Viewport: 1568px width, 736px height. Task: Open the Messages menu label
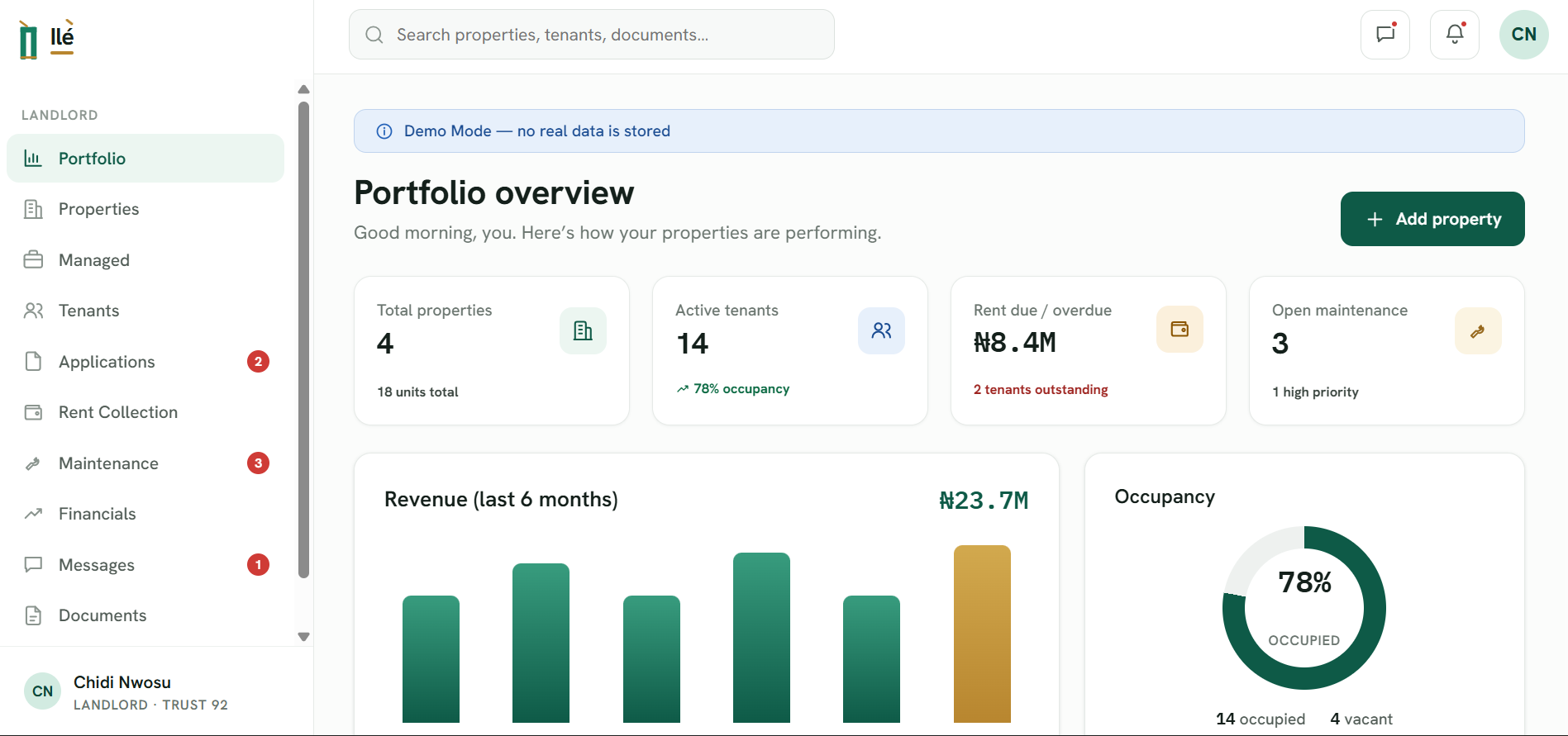tap(97, 565)
